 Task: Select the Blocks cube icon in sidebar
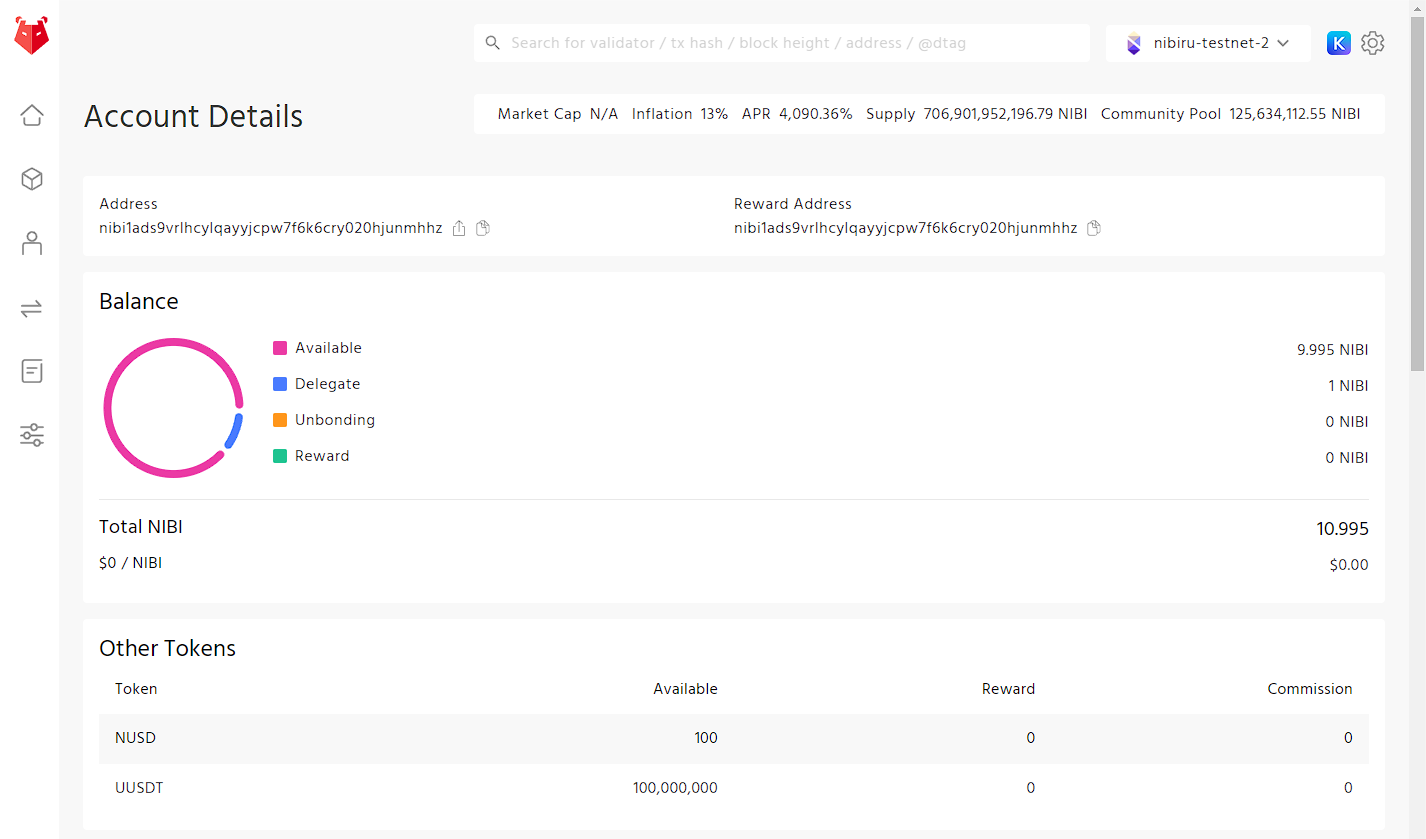pos(31,179)
